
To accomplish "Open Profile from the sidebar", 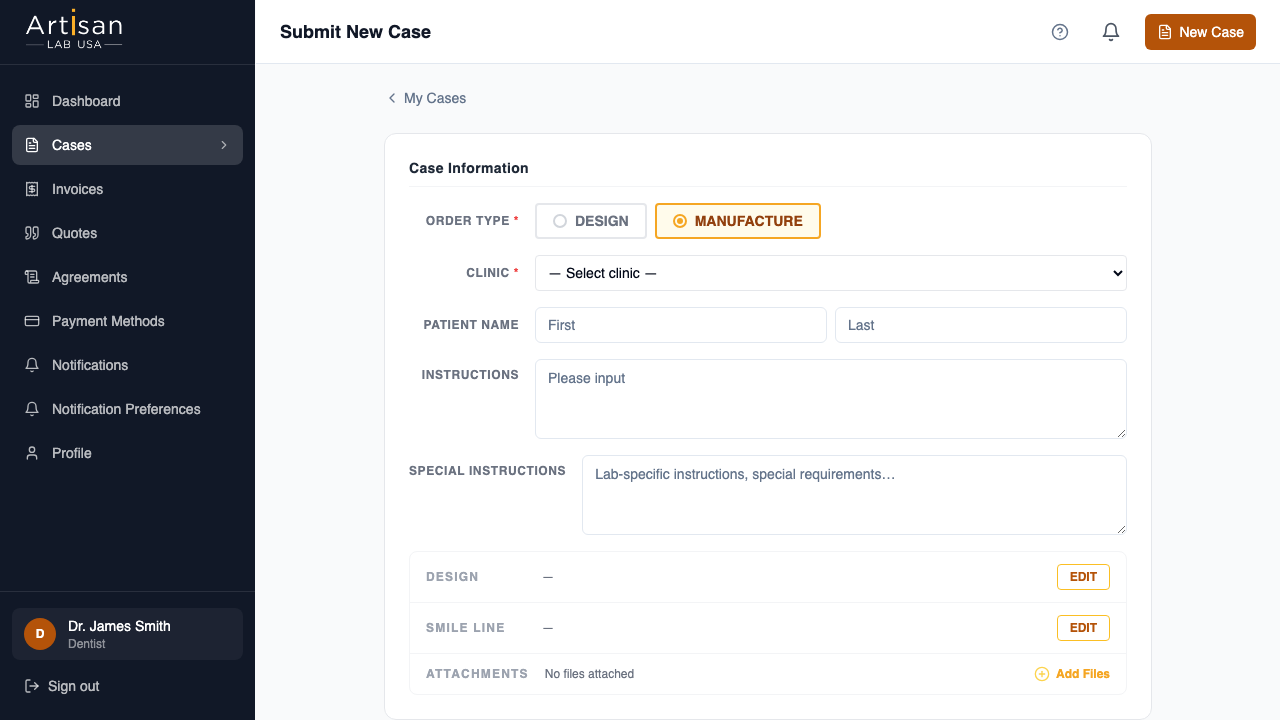I will [127, 453].
